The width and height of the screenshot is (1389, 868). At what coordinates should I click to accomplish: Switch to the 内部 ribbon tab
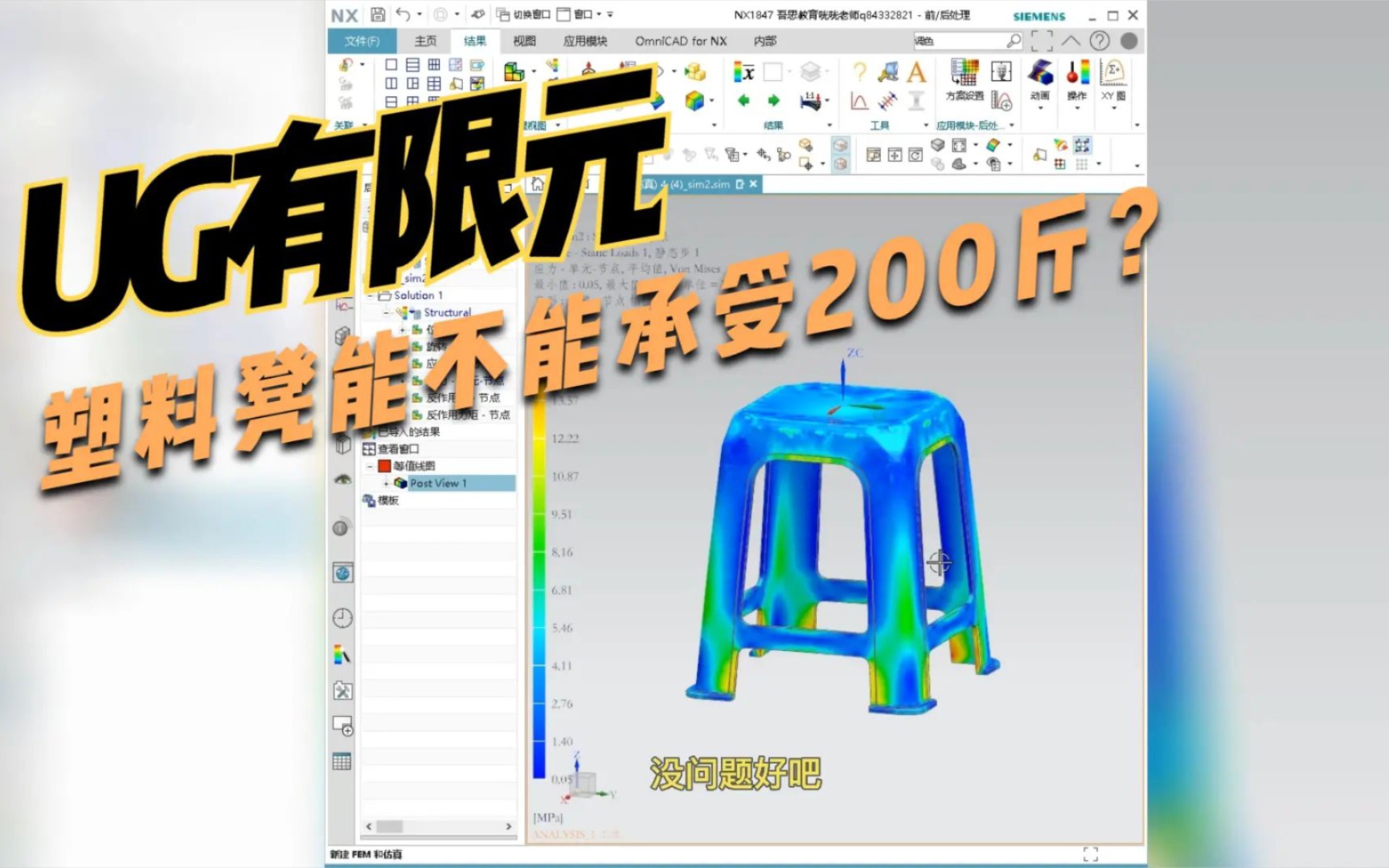click(765, 41)
